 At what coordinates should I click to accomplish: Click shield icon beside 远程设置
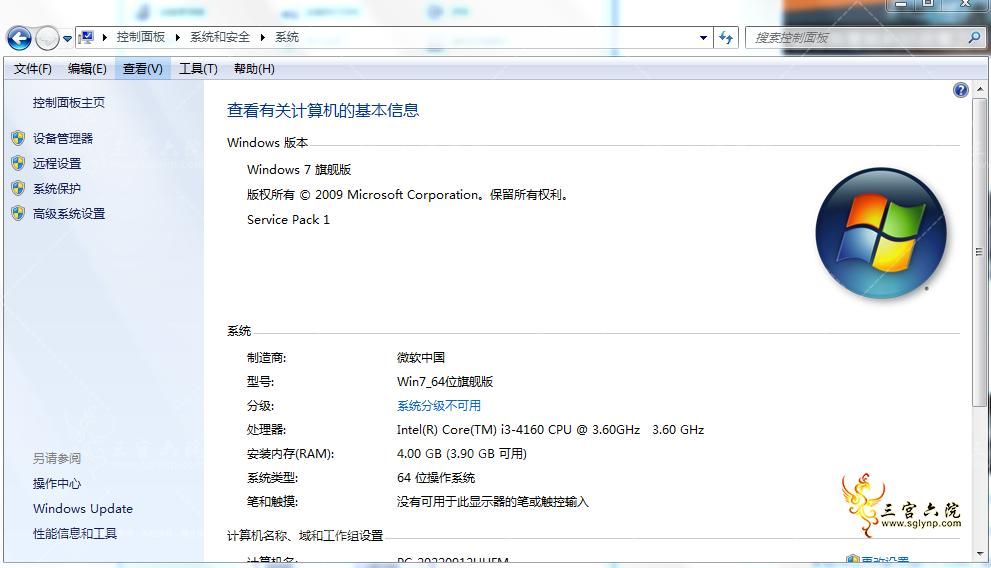[18, 163]
